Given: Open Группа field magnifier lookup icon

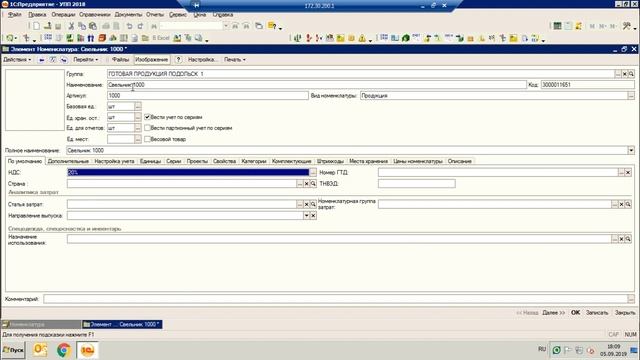Looking at the screenshot, I should pos(631,74).
